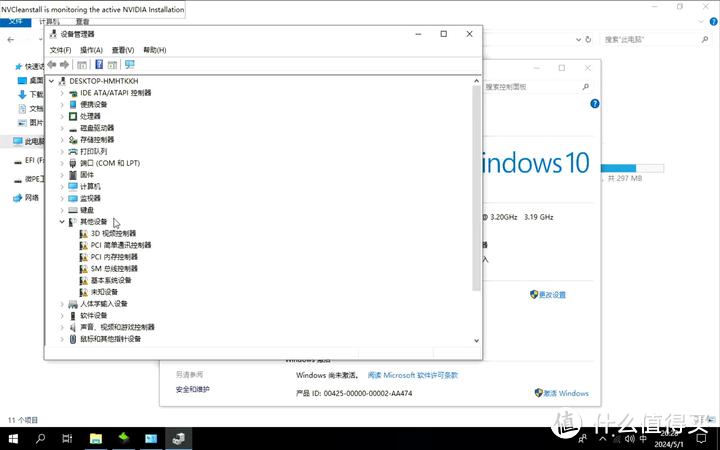Expand the IDE ATA/ATAPI 控制器 node
Viewport: 720px width, 450px height.
[62, 93]
